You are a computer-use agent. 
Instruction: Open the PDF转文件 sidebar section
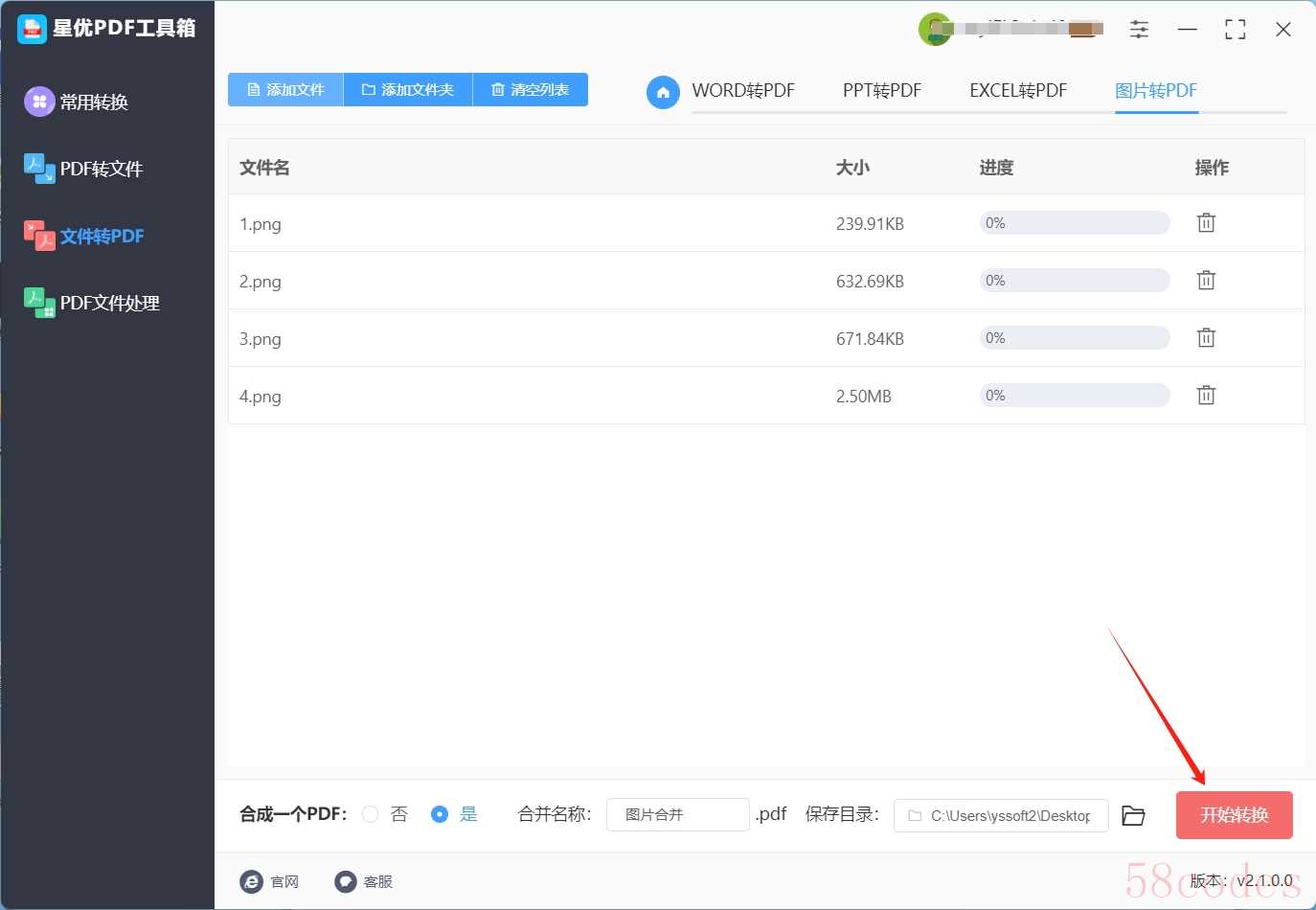[102, 170]
